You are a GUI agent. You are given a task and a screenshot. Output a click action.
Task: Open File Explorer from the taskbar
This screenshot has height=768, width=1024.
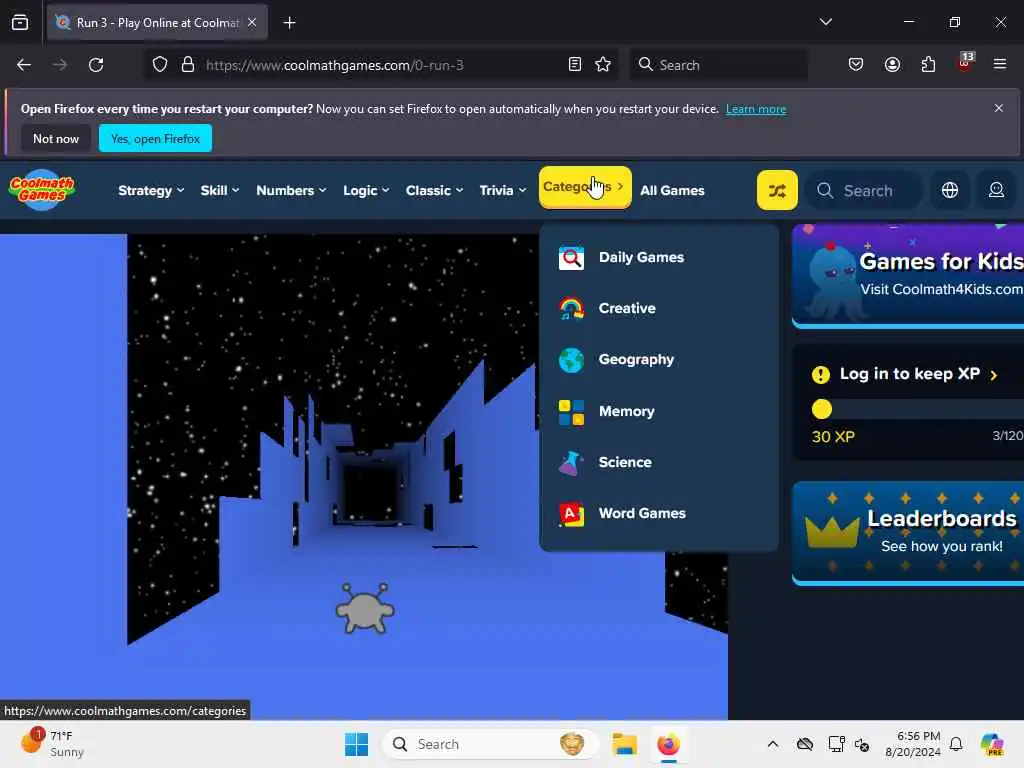(624, 744)
